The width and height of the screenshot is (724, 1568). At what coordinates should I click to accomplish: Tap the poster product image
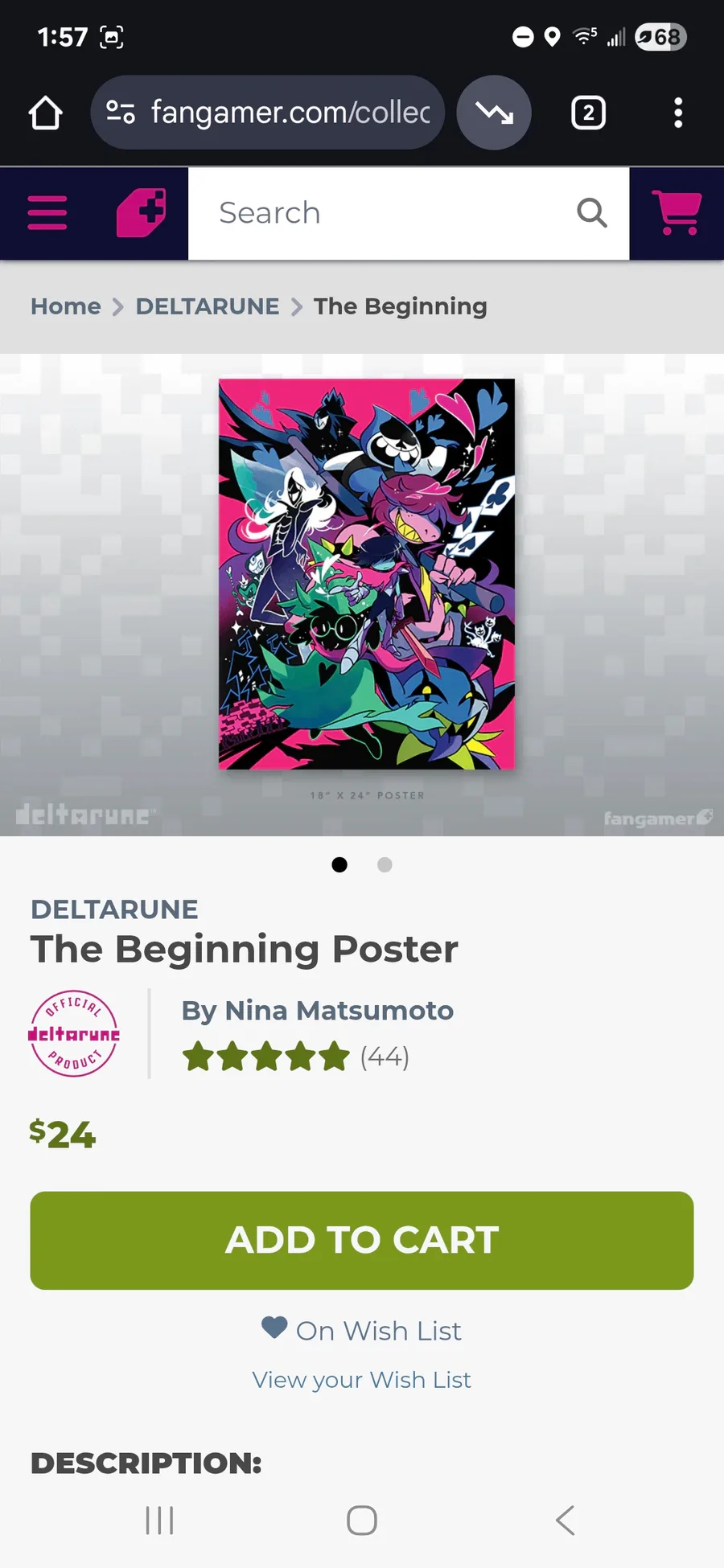367,574
